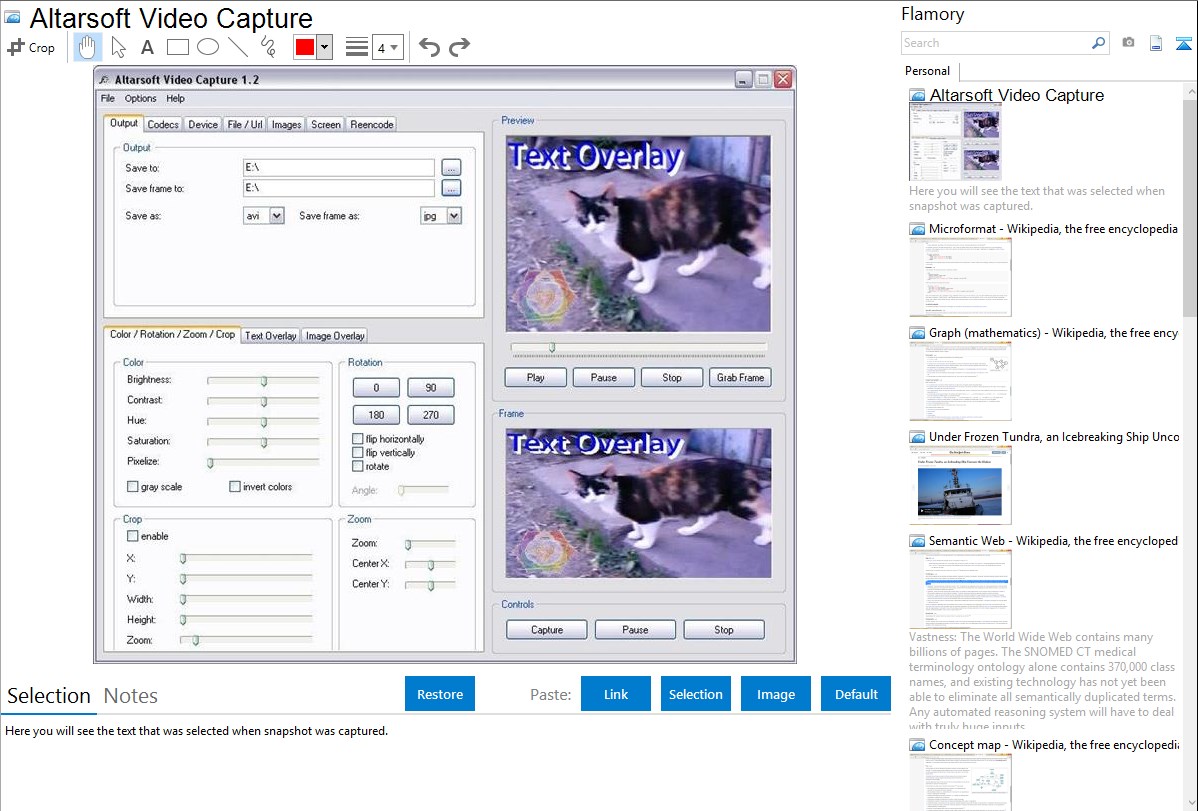Viewport: 1198px width, 811px height.
Task: Click the Paste Image button
Action: pyautogui.click(x=775, y=694)
